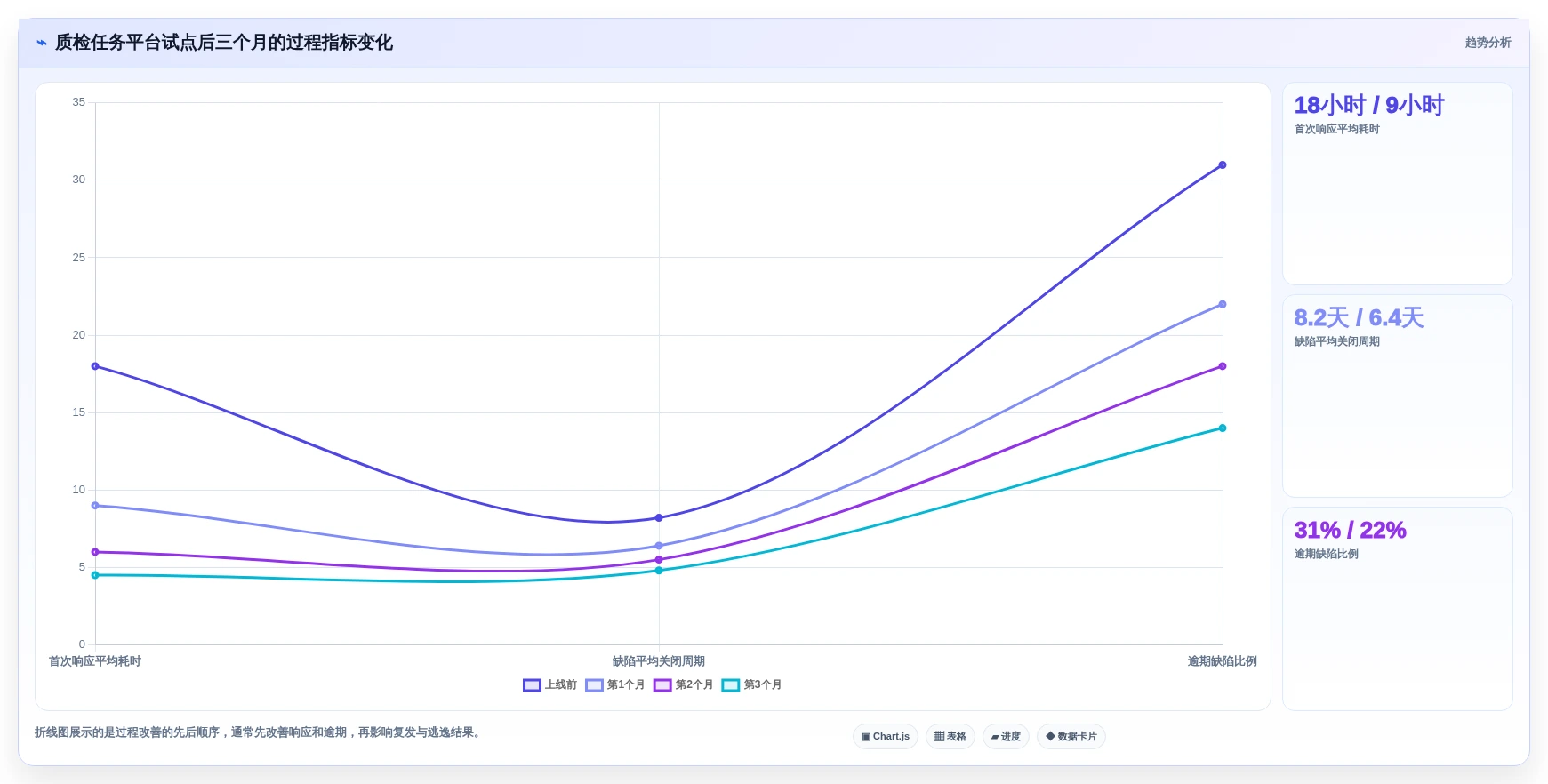Click the page title 质检任务平台试点后三个月的过程指标变化
1548x784 pixels.
point(224,43)
